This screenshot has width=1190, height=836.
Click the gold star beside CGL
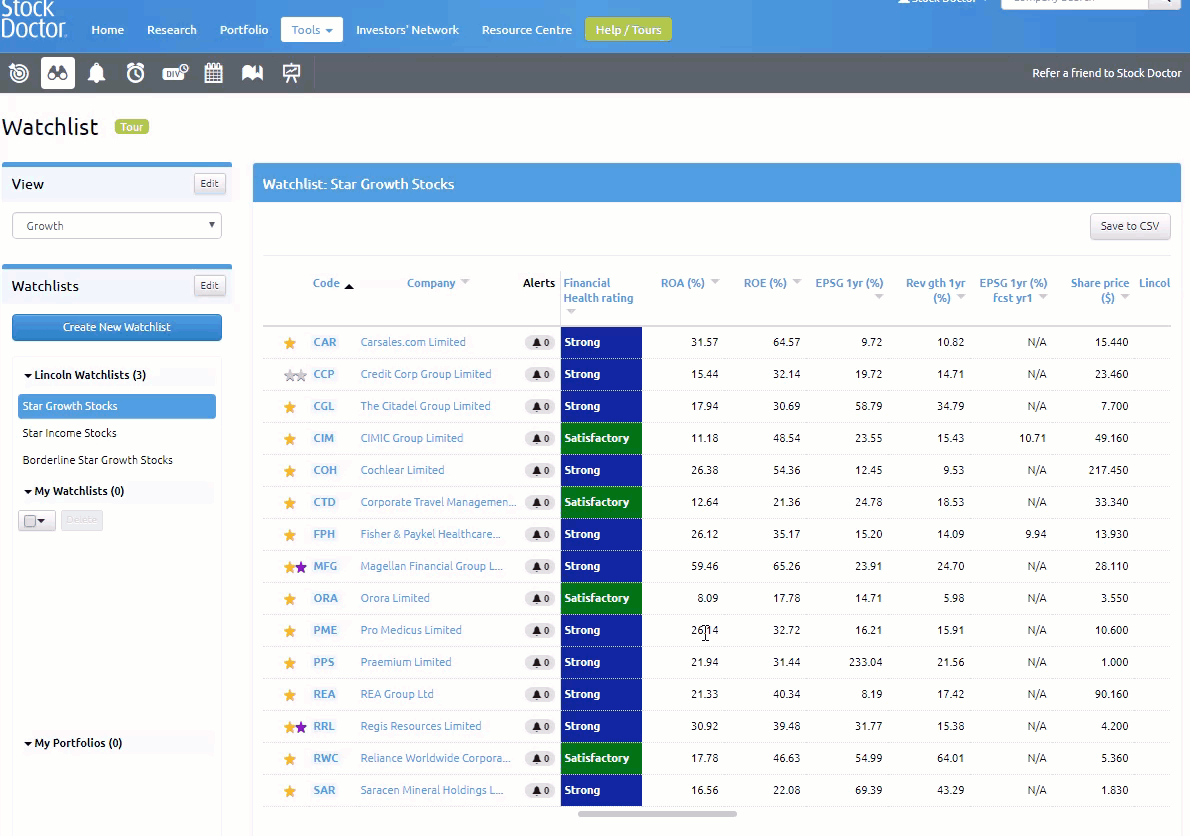coord(290,407)
